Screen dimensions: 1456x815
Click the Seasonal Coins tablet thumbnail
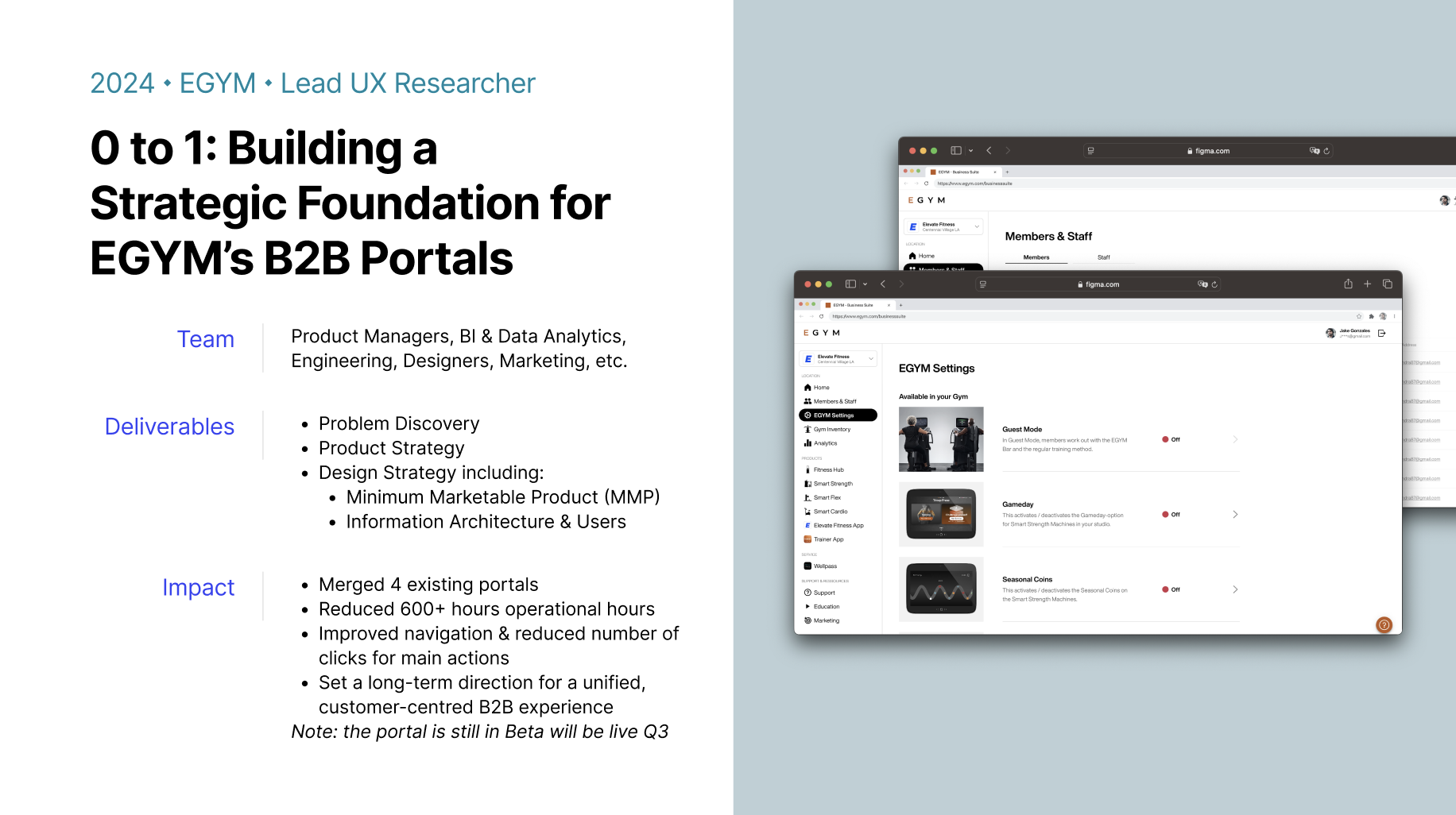coord(941,589)
